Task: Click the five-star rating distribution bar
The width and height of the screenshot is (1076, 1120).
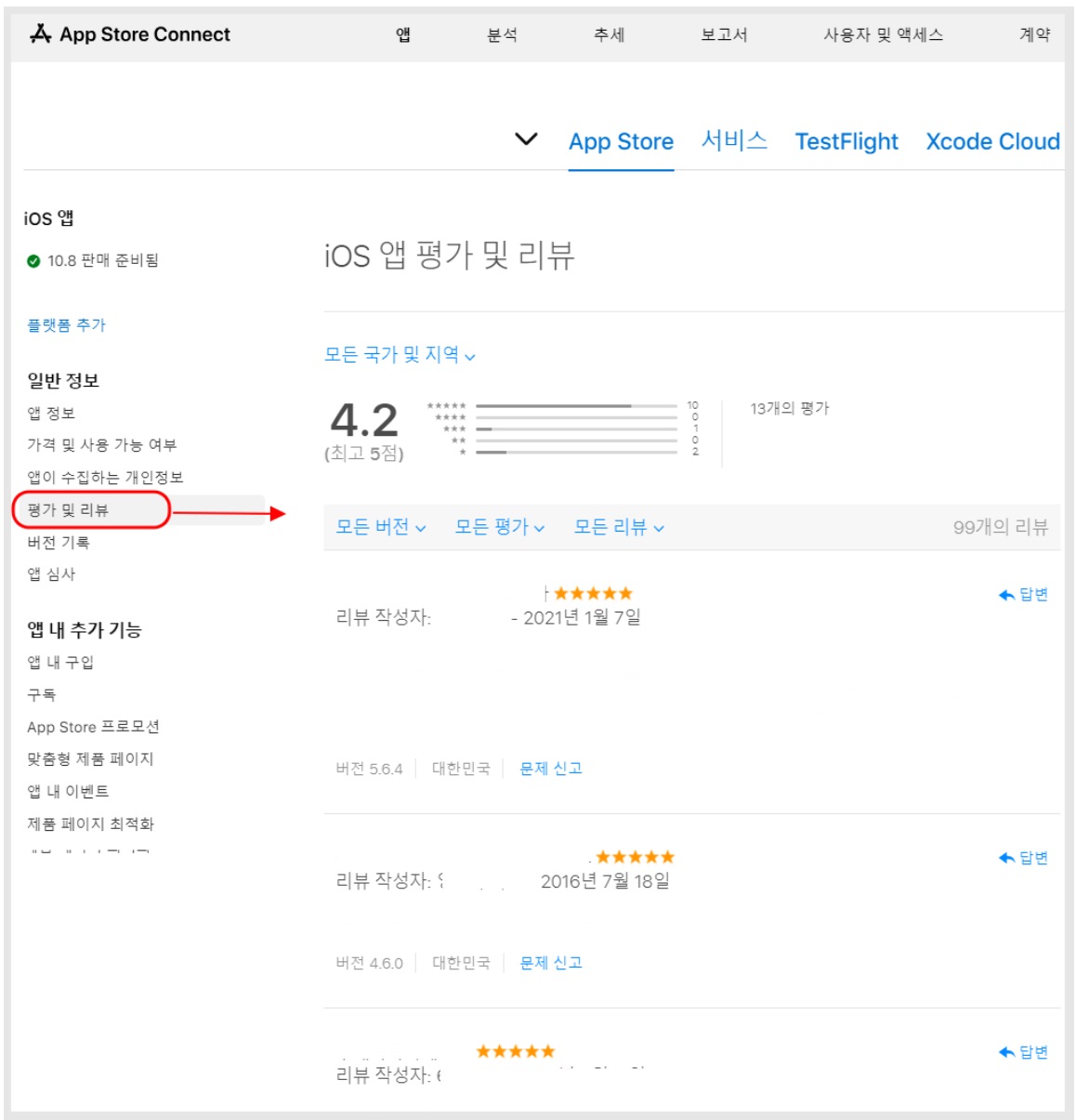Action: click(x=576, y=406)
